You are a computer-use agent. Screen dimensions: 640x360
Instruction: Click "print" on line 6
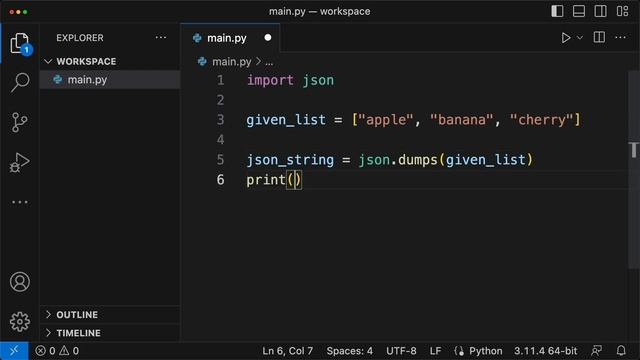click(x=266, y=180)
